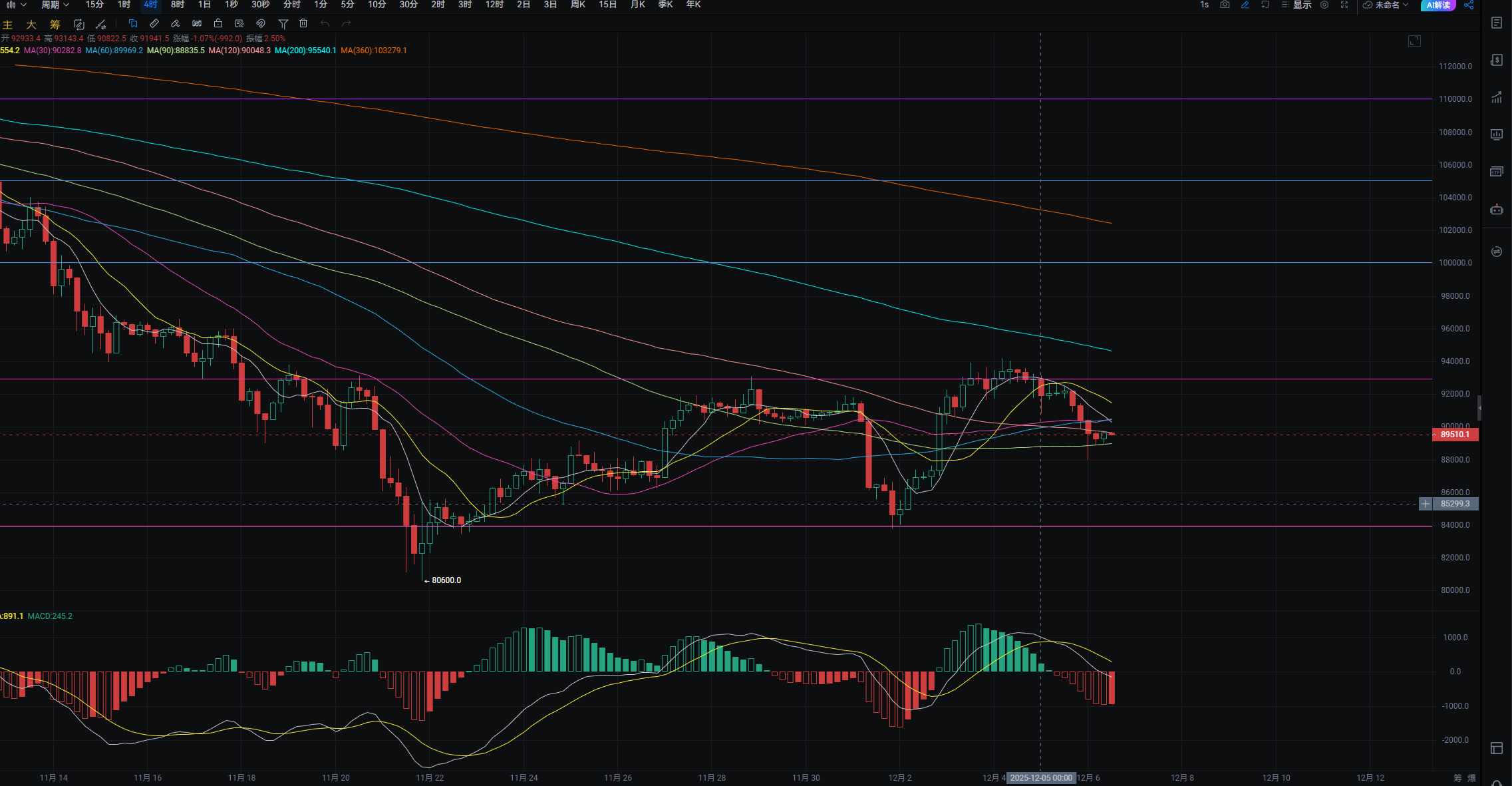Screen dimensions: 1512x786
Task: Click the share icon at top right
Action: (x=1469, y=5)
